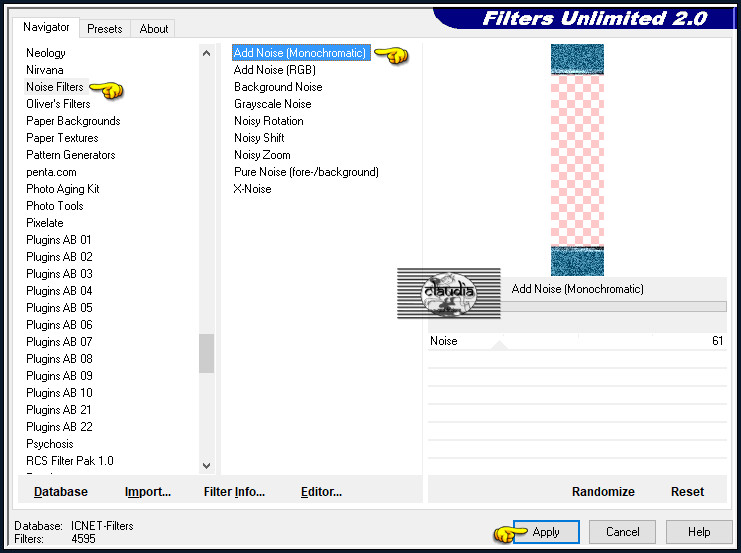Cancel the Filters Unlimited dialog
This screenshot has height=553, width=741.
pyautogui.click(x=622, y=532)
